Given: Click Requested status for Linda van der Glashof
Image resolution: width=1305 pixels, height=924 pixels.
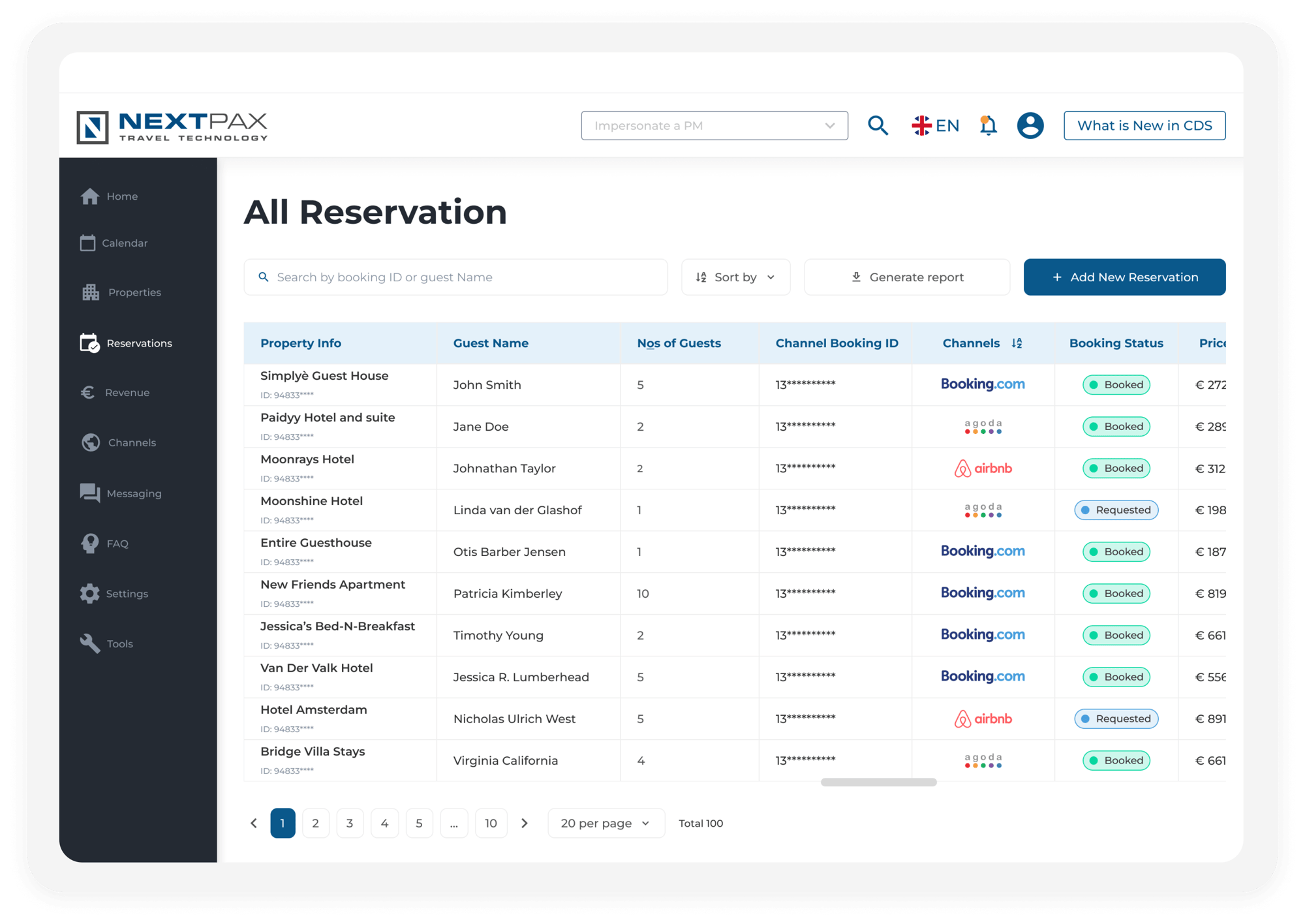Looking at the screenshot, I should coord(1116,510).
